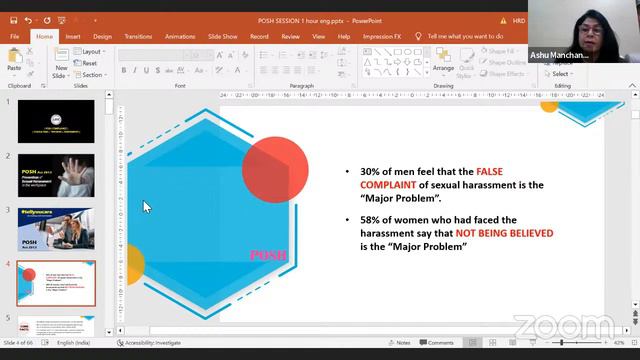Toggle Underline formatting
The height and width of the screenshot is (360, 640).
tap(146, 70)
